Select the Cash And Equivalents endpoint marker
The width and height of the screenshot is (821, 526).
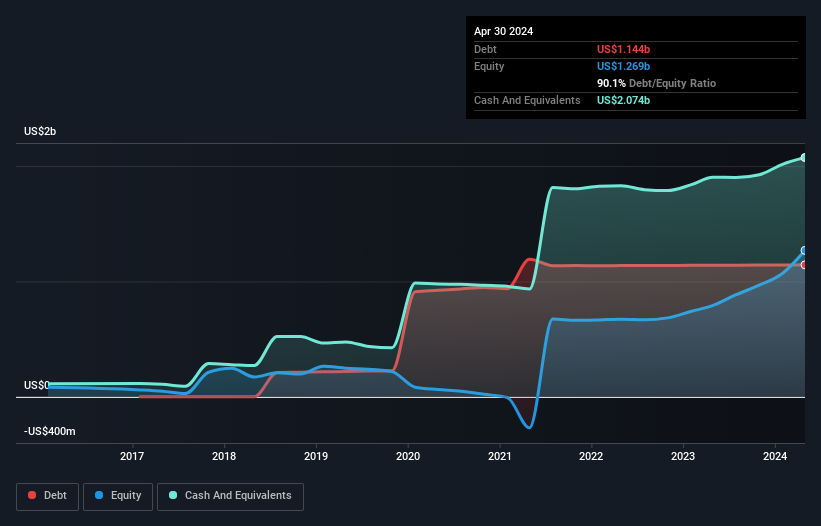(804, 158)
